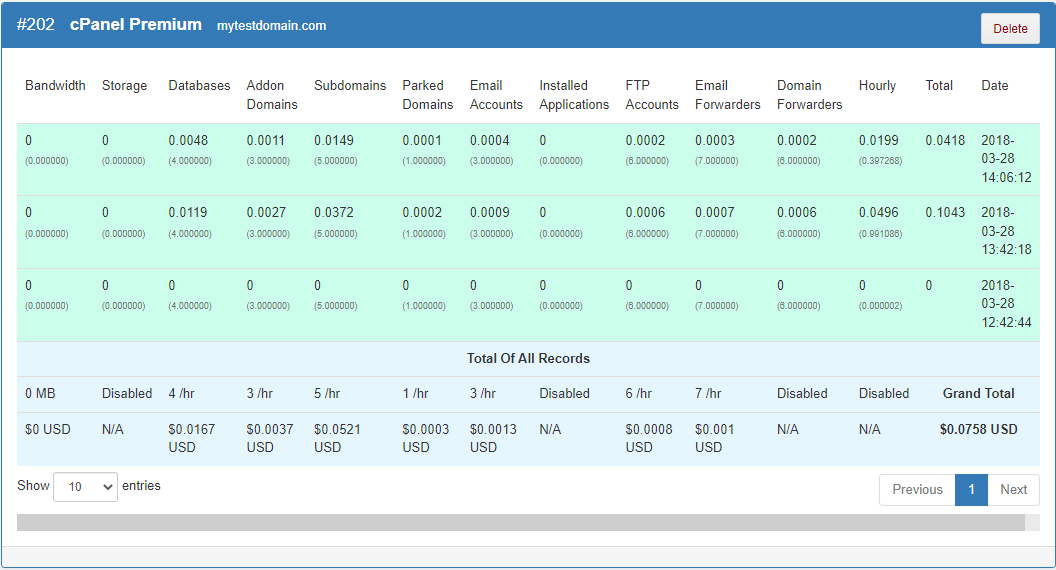Click the (0.991086) hourly sub-value
This screenshot has width=1056, height=570.
(880, 234)
